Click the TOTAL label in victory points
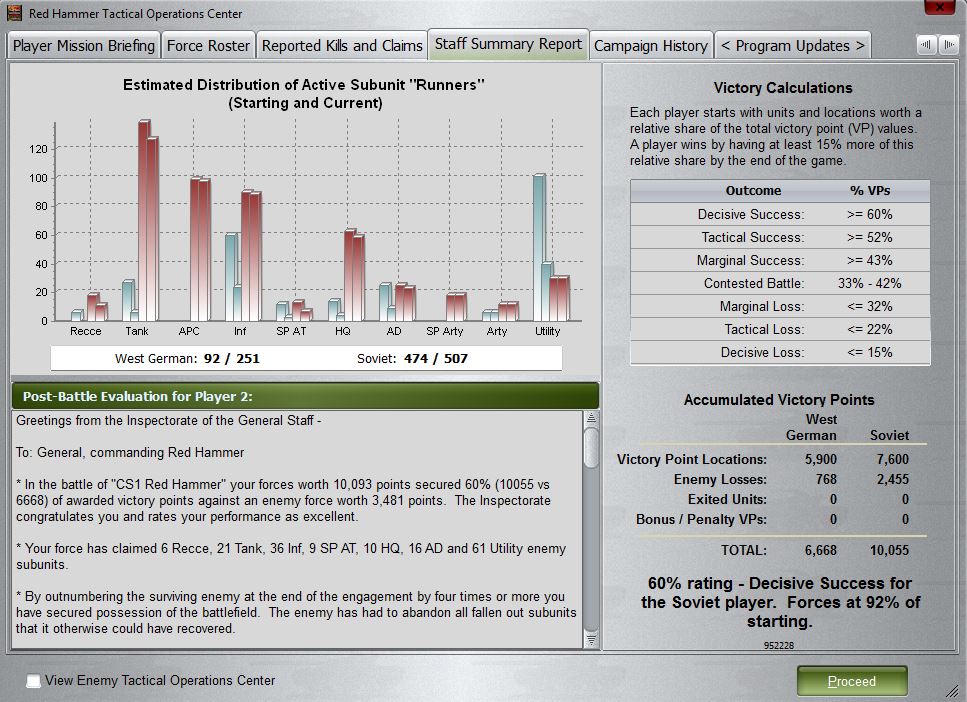967x702 pixels. coord(744,550)
